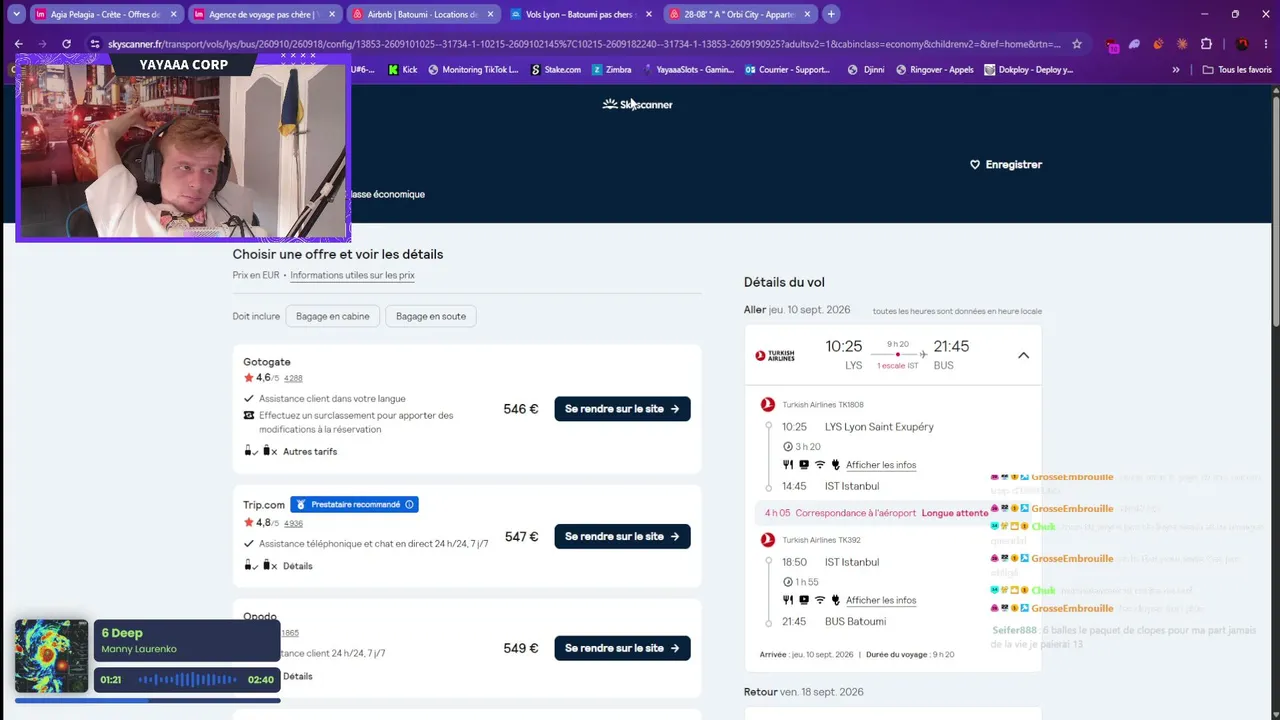This screenshot has width=1280, height=720.
Task: Close the Agia Pelagia tab
Action: coord(173,14)
